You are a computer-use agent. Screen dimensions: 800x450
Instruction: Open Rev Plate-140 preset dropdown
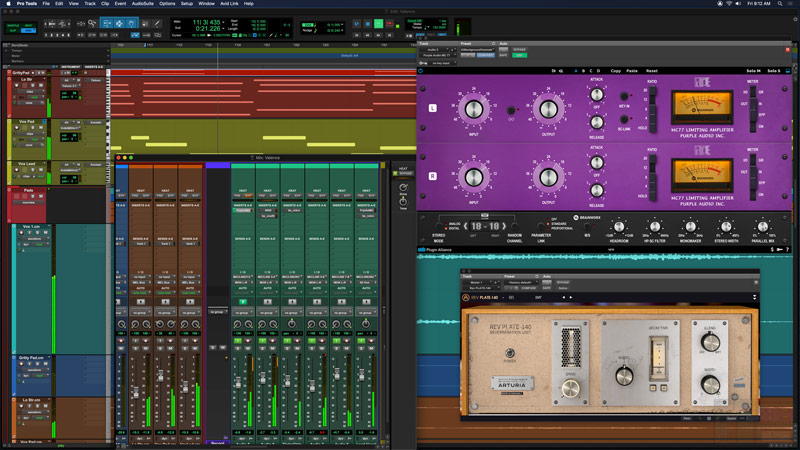point(521,283)
